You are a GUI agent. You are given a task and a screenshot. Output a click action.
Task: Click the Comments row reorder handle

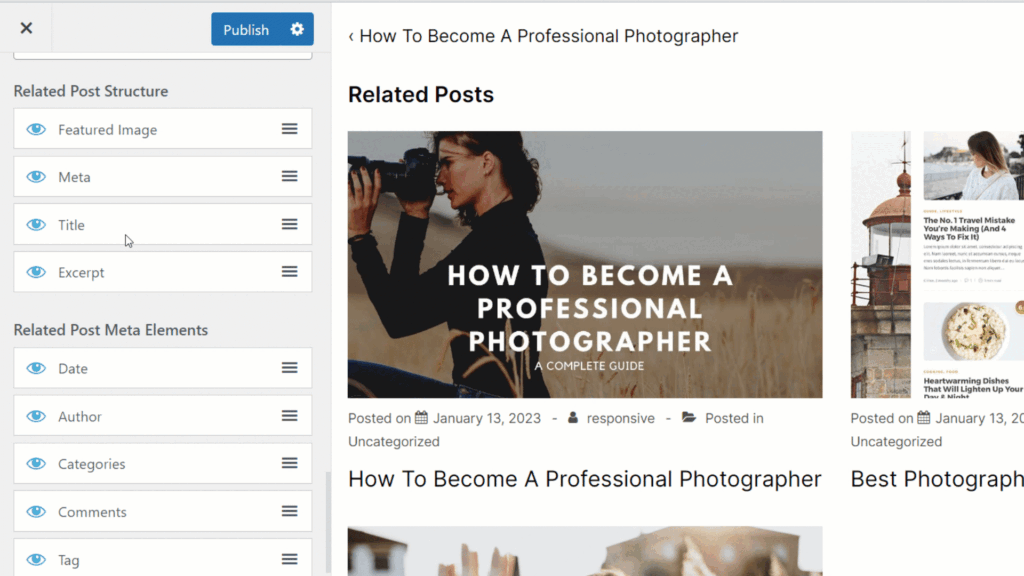click(289, 511)
